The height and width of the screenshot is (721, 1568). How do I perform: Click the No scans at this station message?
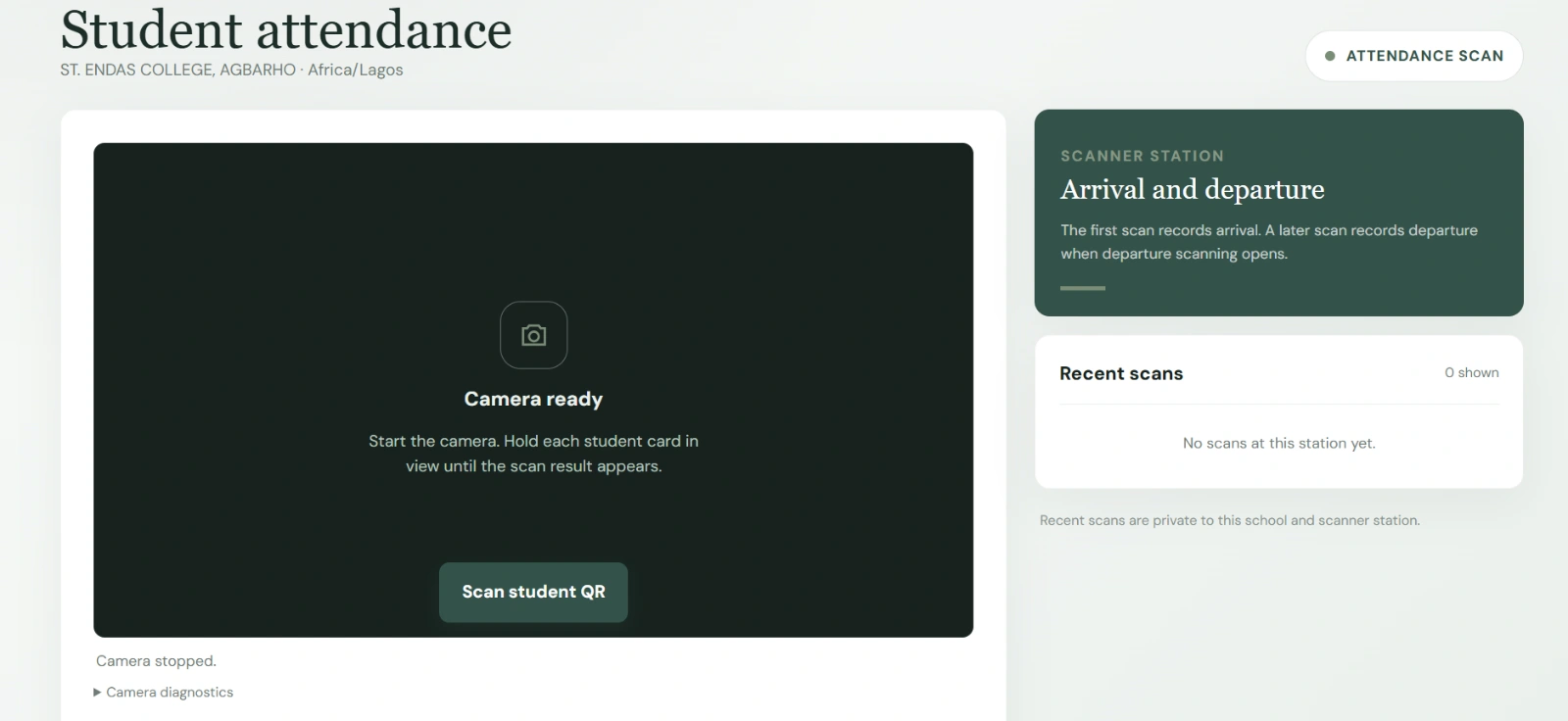1279,443
